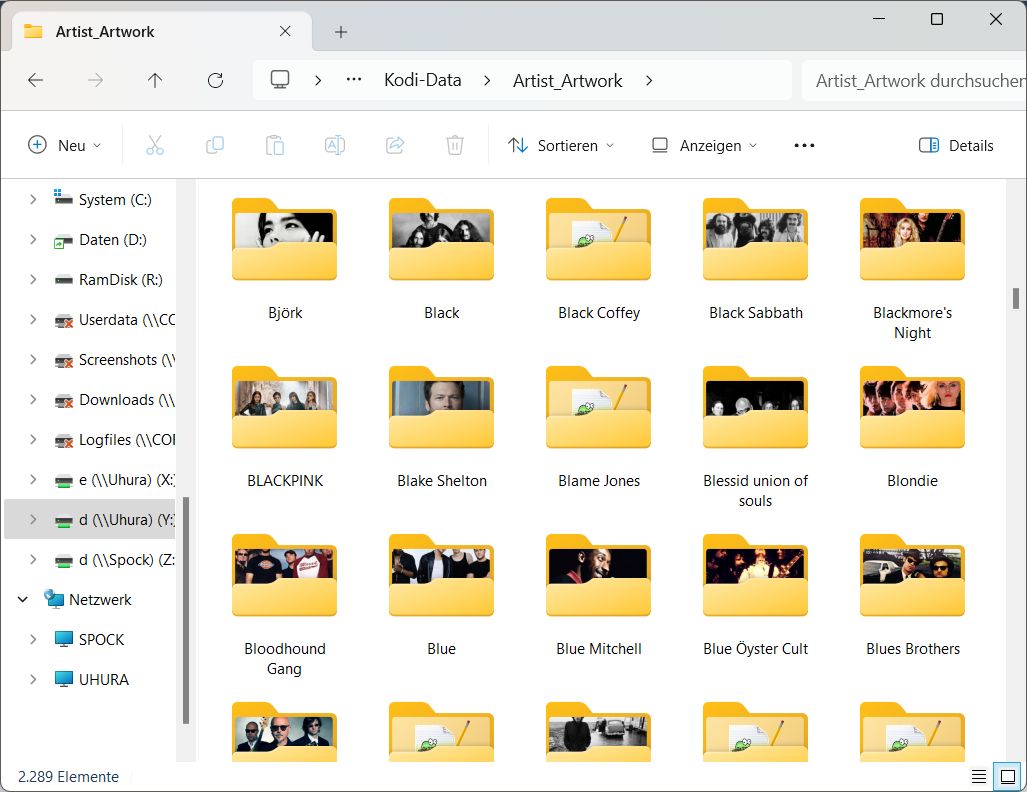
Task: Show hidden breadcrumb path ellipsis
Action: click(x=354, y=80)
